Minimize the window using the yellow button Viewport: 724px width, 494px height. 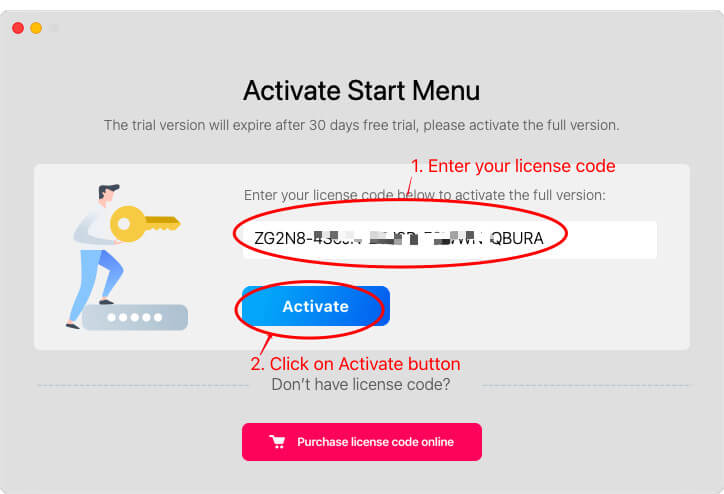tap(36, 28)
